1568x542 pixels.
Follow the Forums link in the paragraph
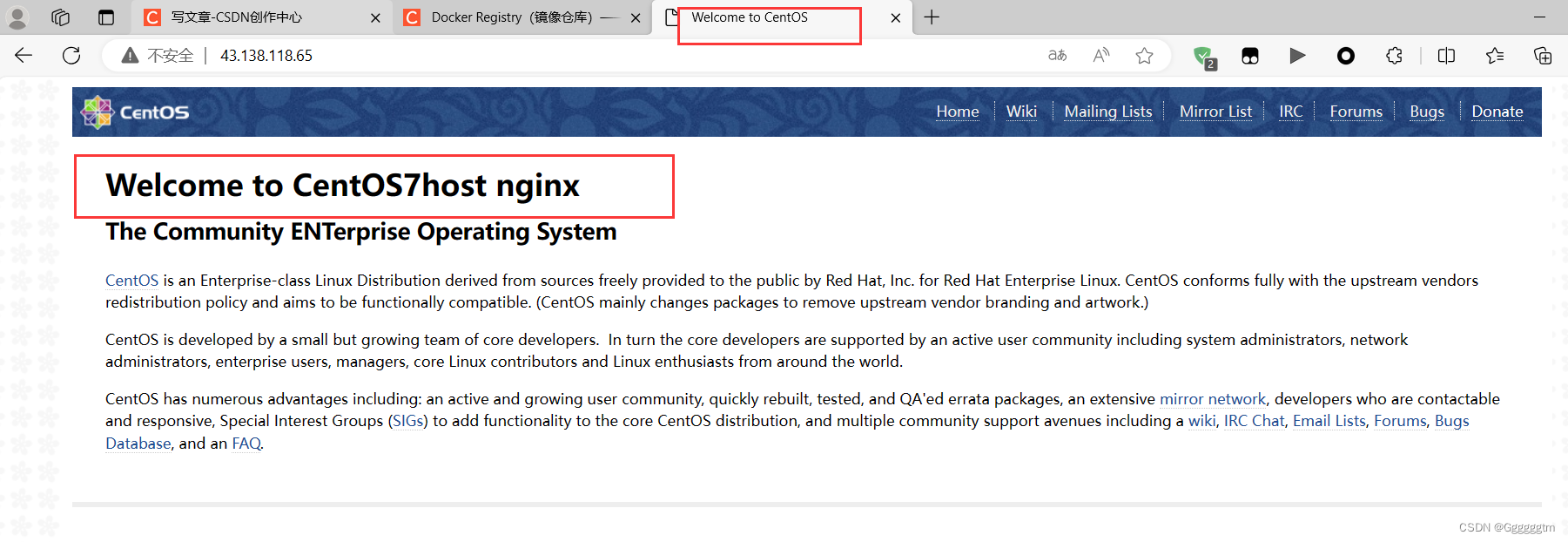coord(1400,421)
